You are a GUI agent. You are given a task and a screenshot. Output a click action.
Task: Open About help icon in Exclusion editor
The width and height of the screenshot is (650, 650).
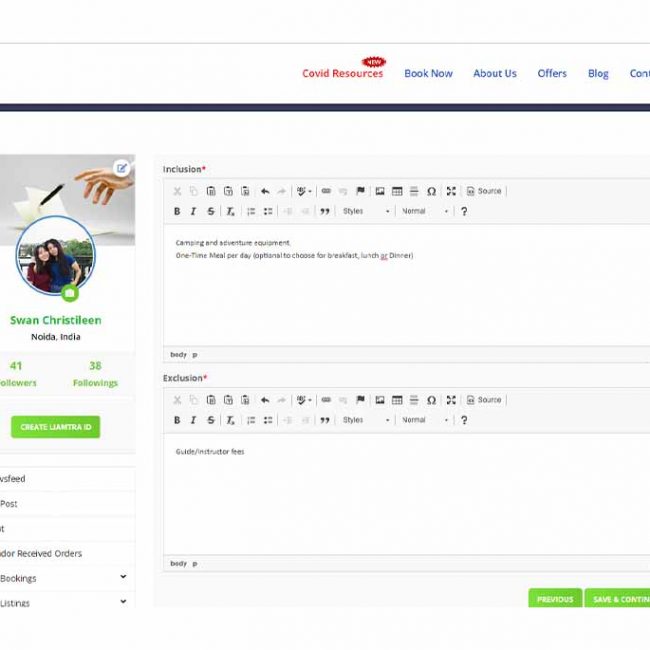(x=464, y=420)
